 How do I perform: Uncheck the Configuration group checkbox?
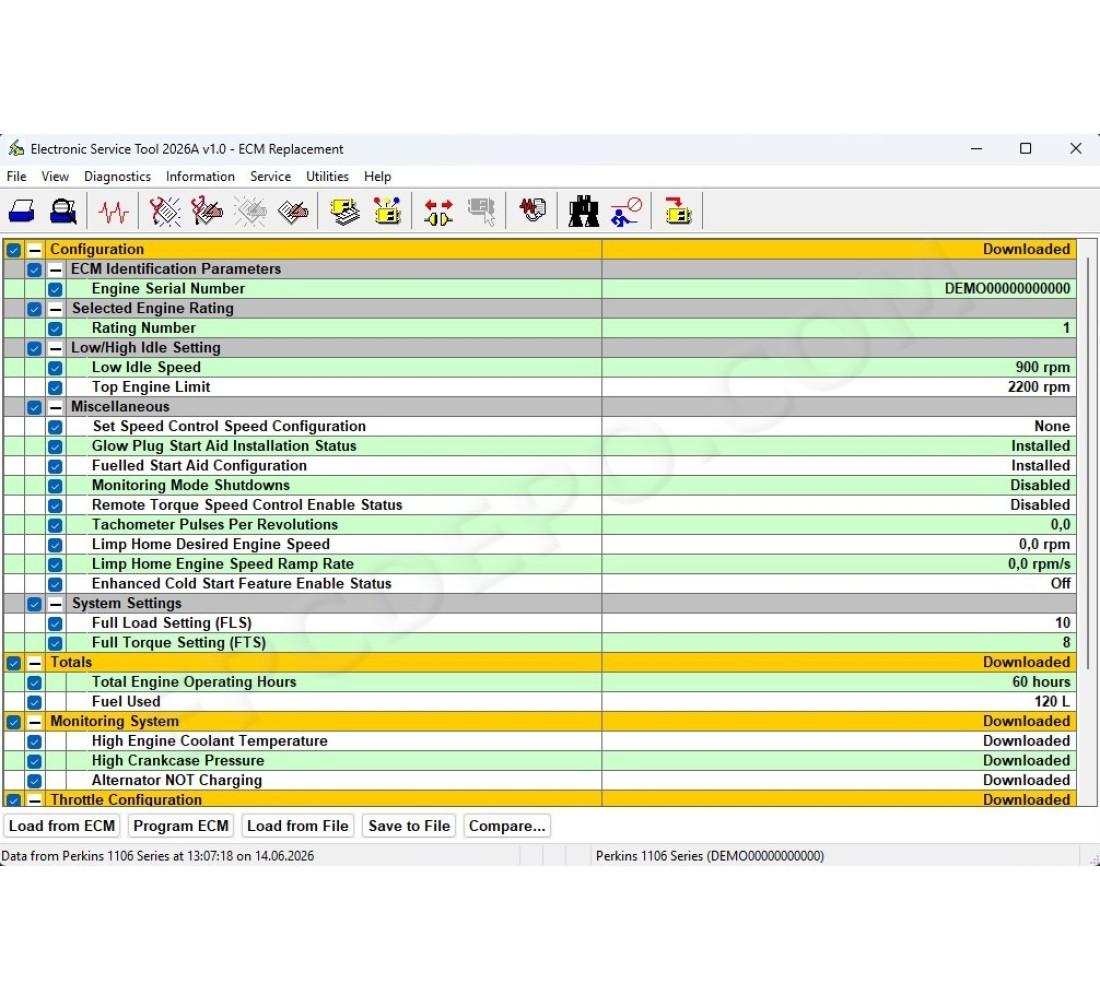pos(13,249)
